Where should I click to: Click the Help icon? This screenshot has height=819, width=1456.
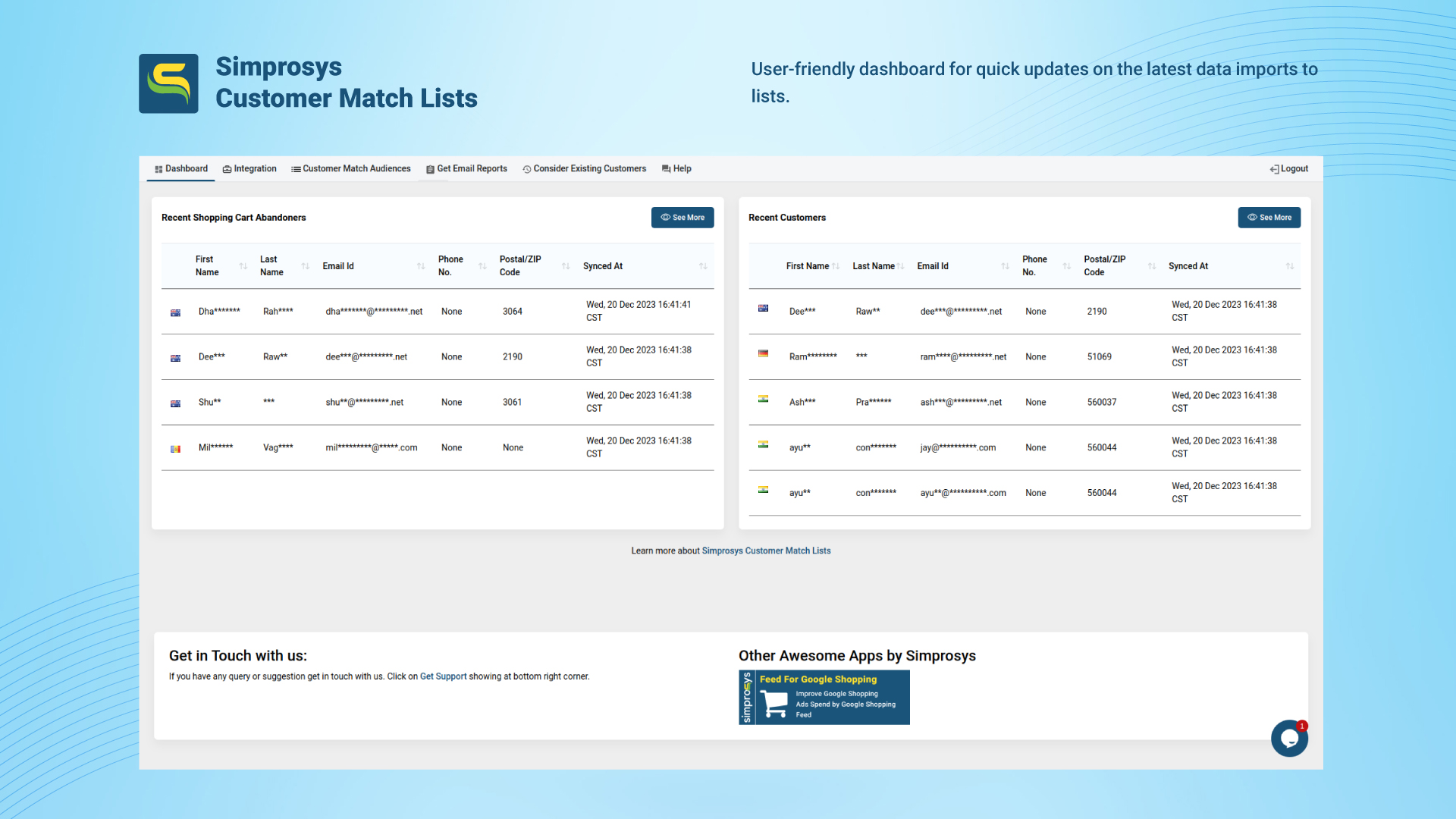pyautogui.click(x=666, y=169)
